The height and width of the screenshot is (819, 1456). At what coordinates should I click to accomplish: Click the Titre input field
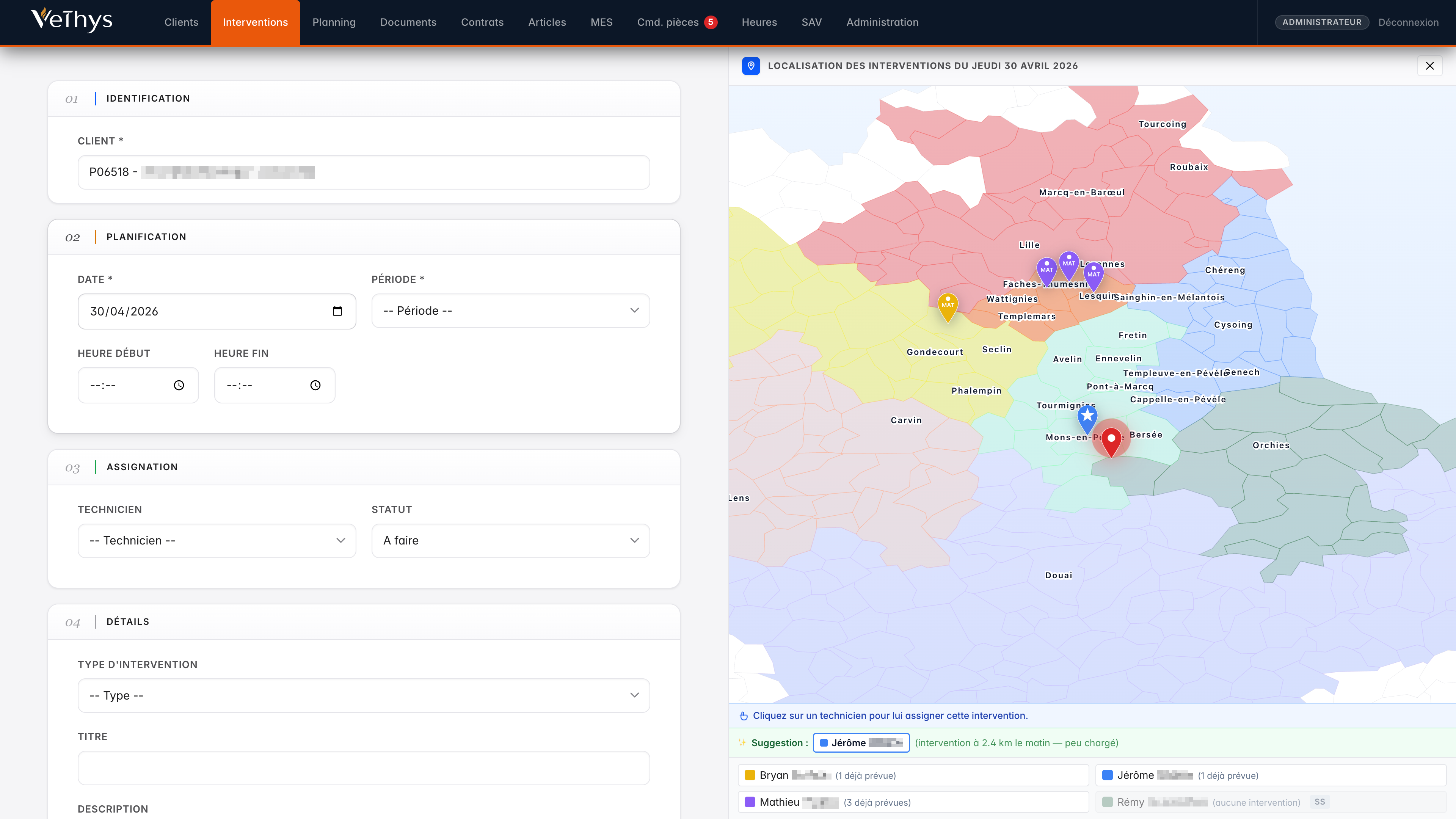(x=364, y=767)
